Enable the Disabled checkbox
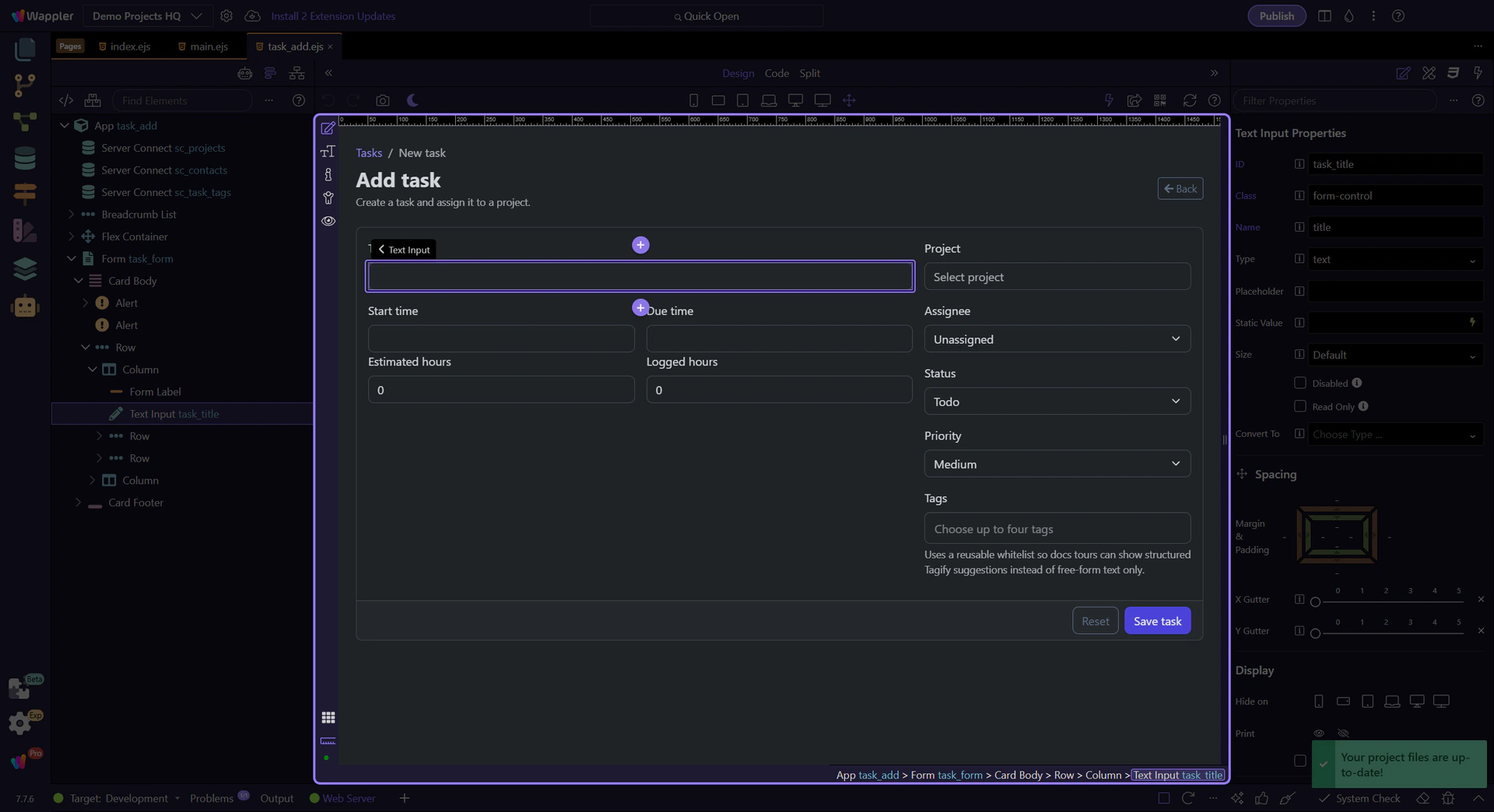The image size is (1494, 812). 1299,383
